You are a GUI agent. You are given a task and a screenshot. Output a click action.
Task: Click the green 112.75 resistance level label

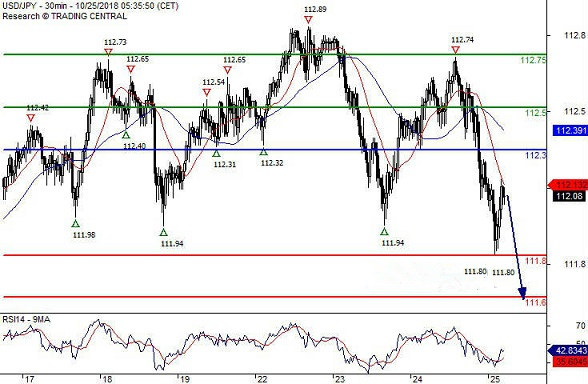coord(533,60)
